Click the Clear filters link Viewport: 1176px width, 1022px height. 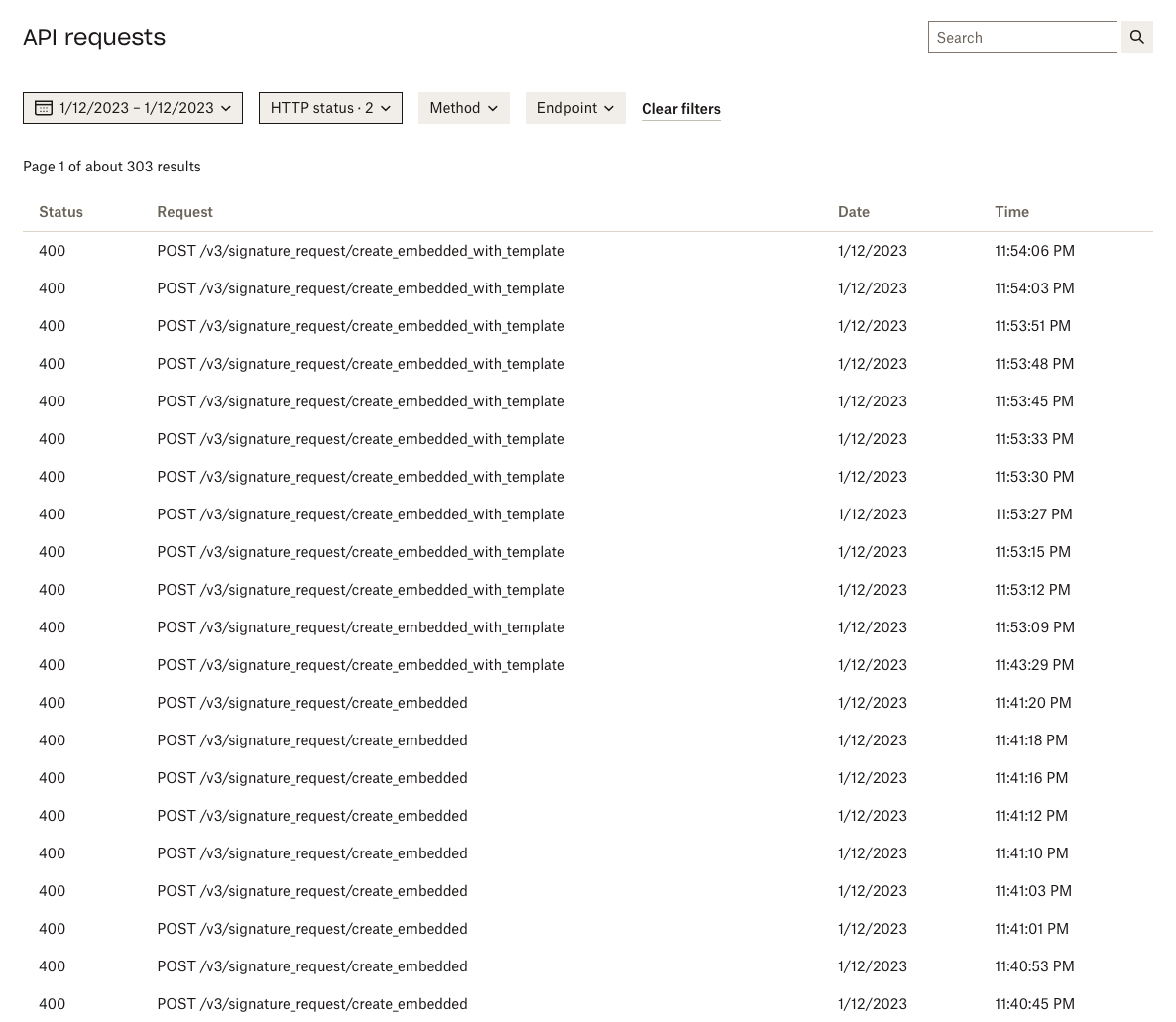pyautogui.click(x=680, y=108)
